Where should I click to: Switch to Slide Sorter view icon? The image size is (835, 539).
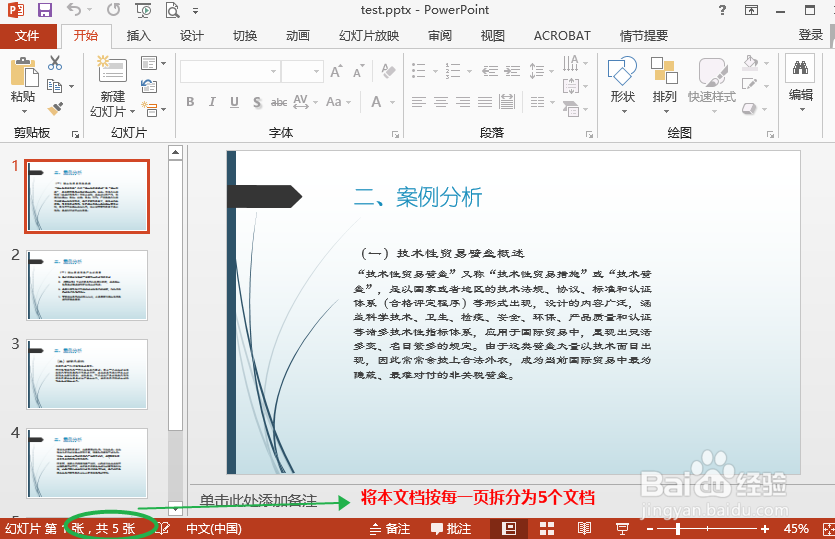point(547,528)
